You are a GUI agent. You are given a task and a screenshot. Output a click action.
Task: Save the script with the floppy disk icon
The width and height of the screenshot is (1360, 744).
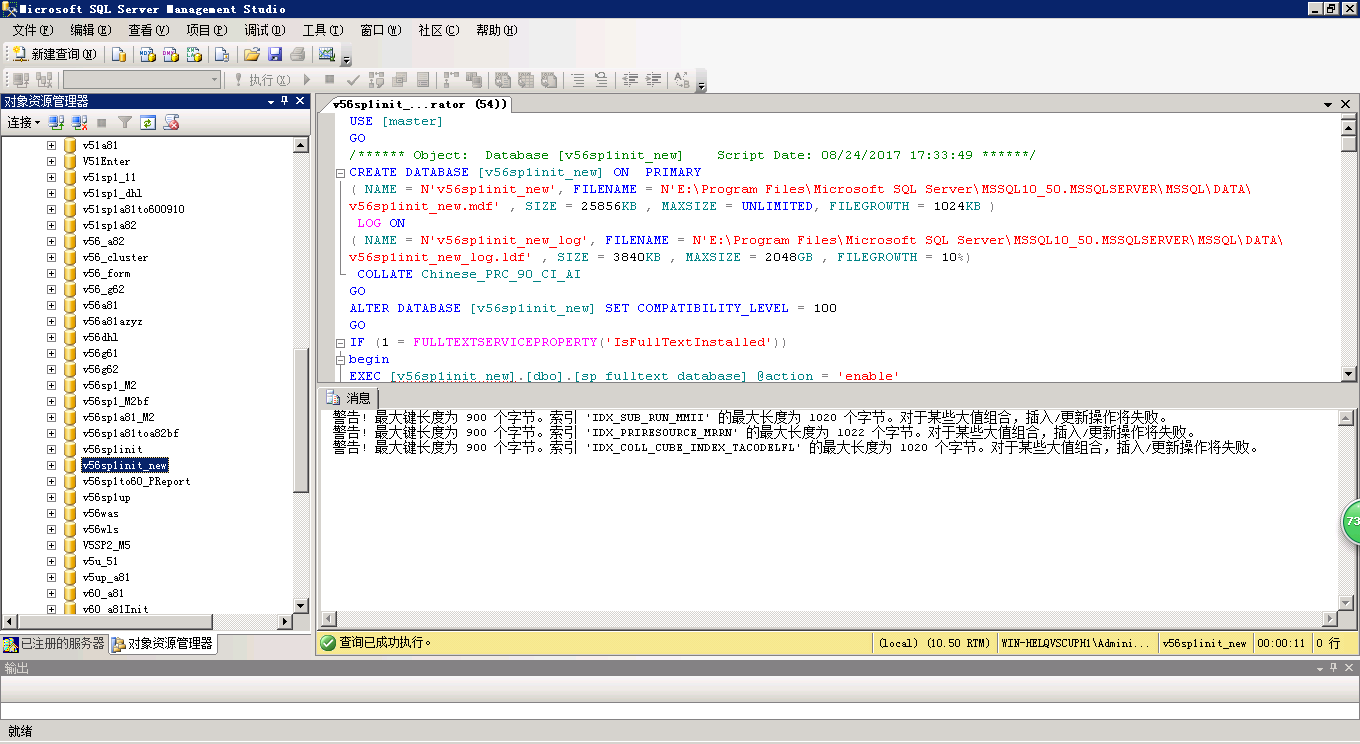tap(274, 54)
